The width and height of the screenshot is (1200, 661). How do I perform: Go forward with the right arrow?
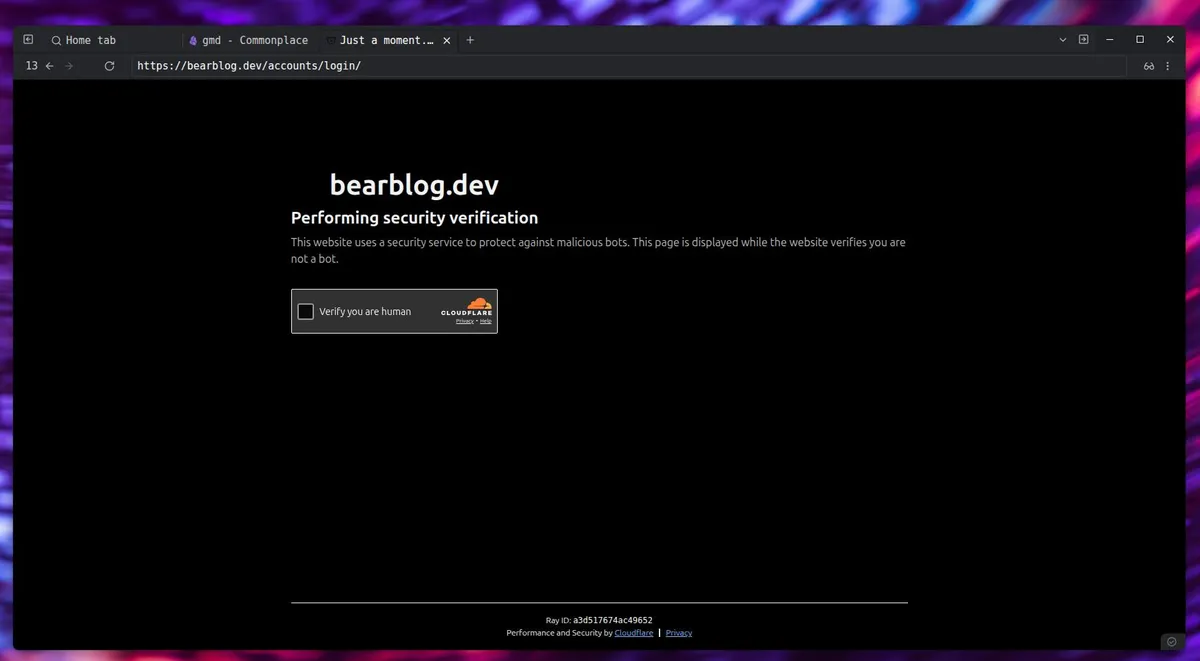(69, 66)
